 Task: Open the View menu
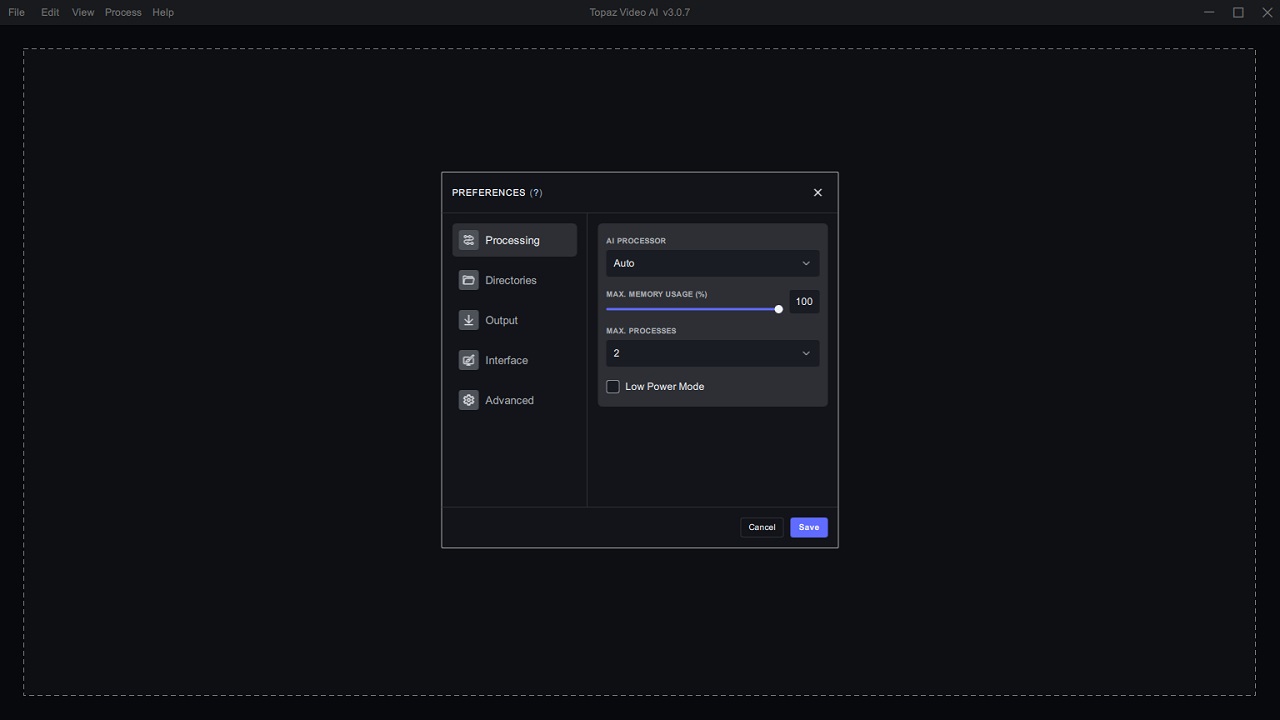(x=83, y=12)
